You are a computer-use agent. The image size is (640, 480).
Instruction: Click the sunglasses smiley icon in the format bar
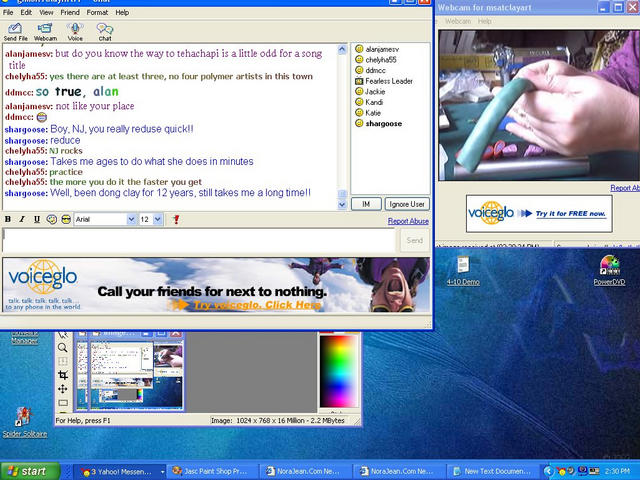point(66,220)
